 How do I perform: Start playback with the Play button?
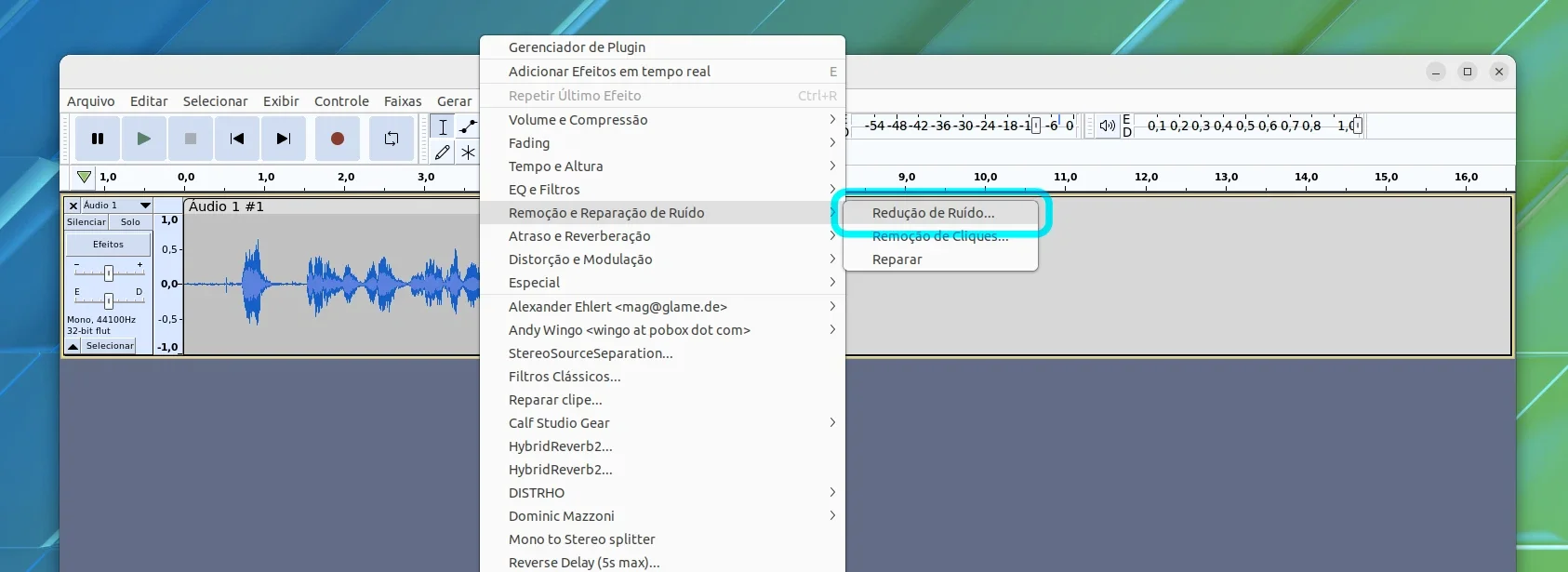(144, 139)
